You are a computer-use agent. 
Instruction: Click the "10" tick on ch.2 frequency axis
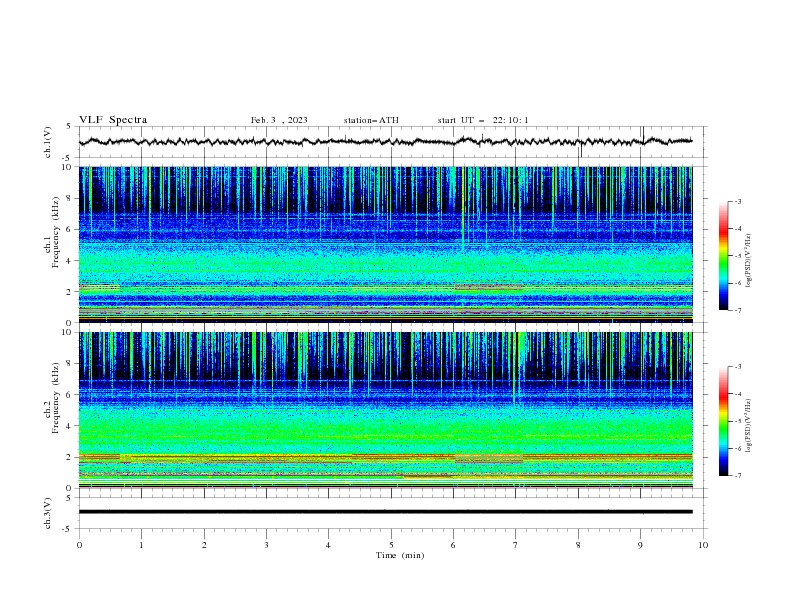66,332
